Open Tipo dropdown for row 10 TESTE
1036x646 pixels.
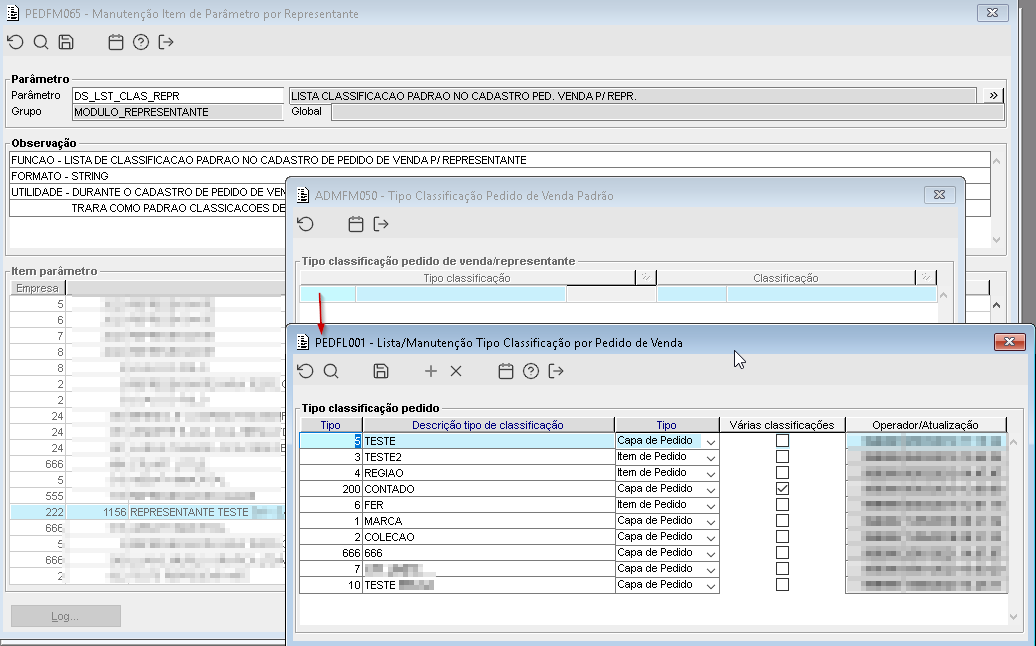coord(711,585)
